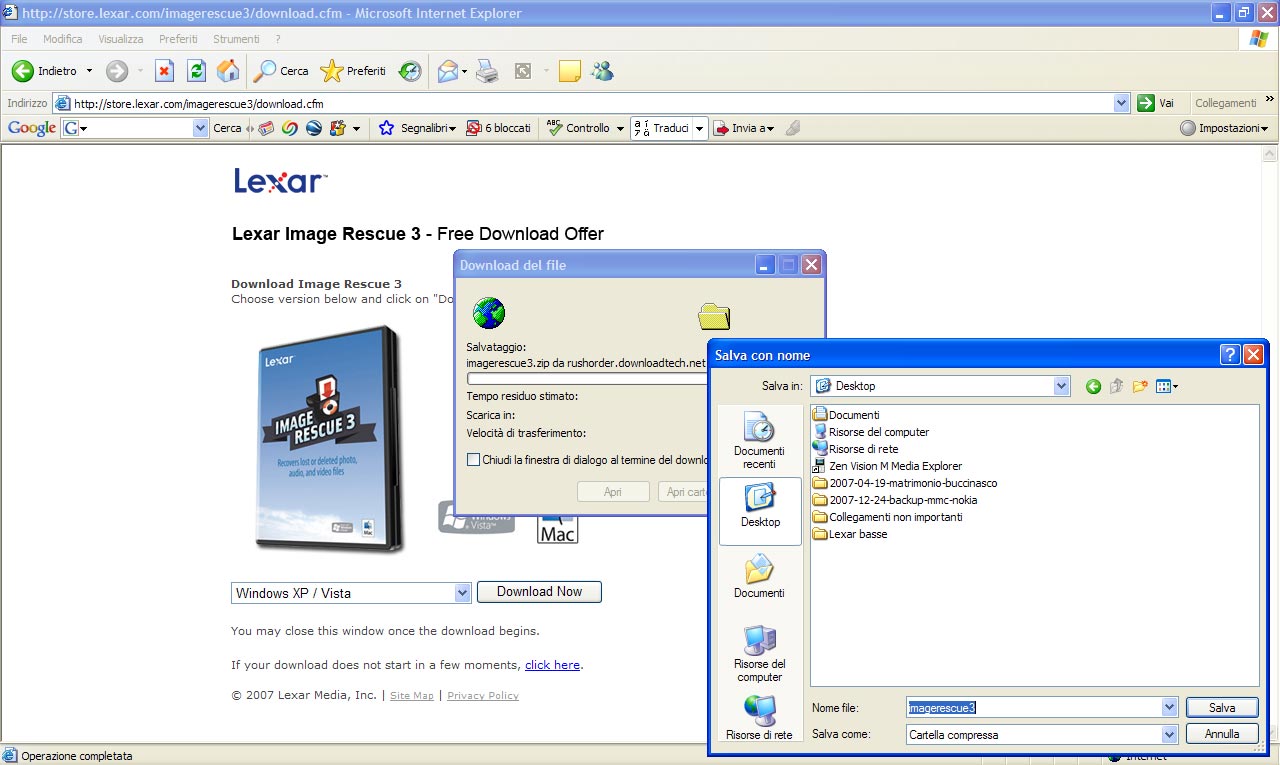Viewport: 1280px width, 765px height.
Task: Click the help question mark in save dialog
Action: [1230, 355]
